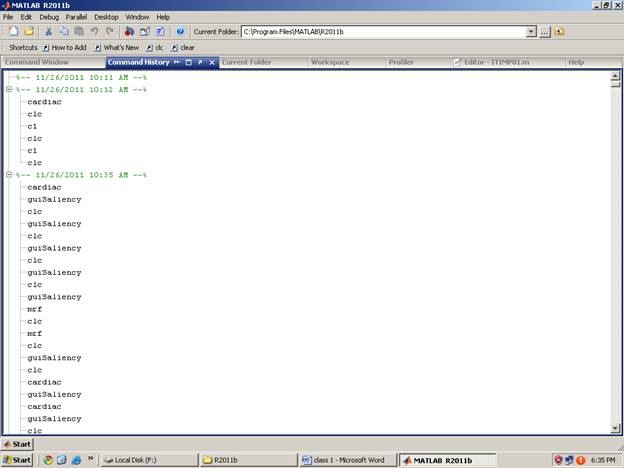Open the Windows Start menu

pyautogui.click(x=17, y=460)
